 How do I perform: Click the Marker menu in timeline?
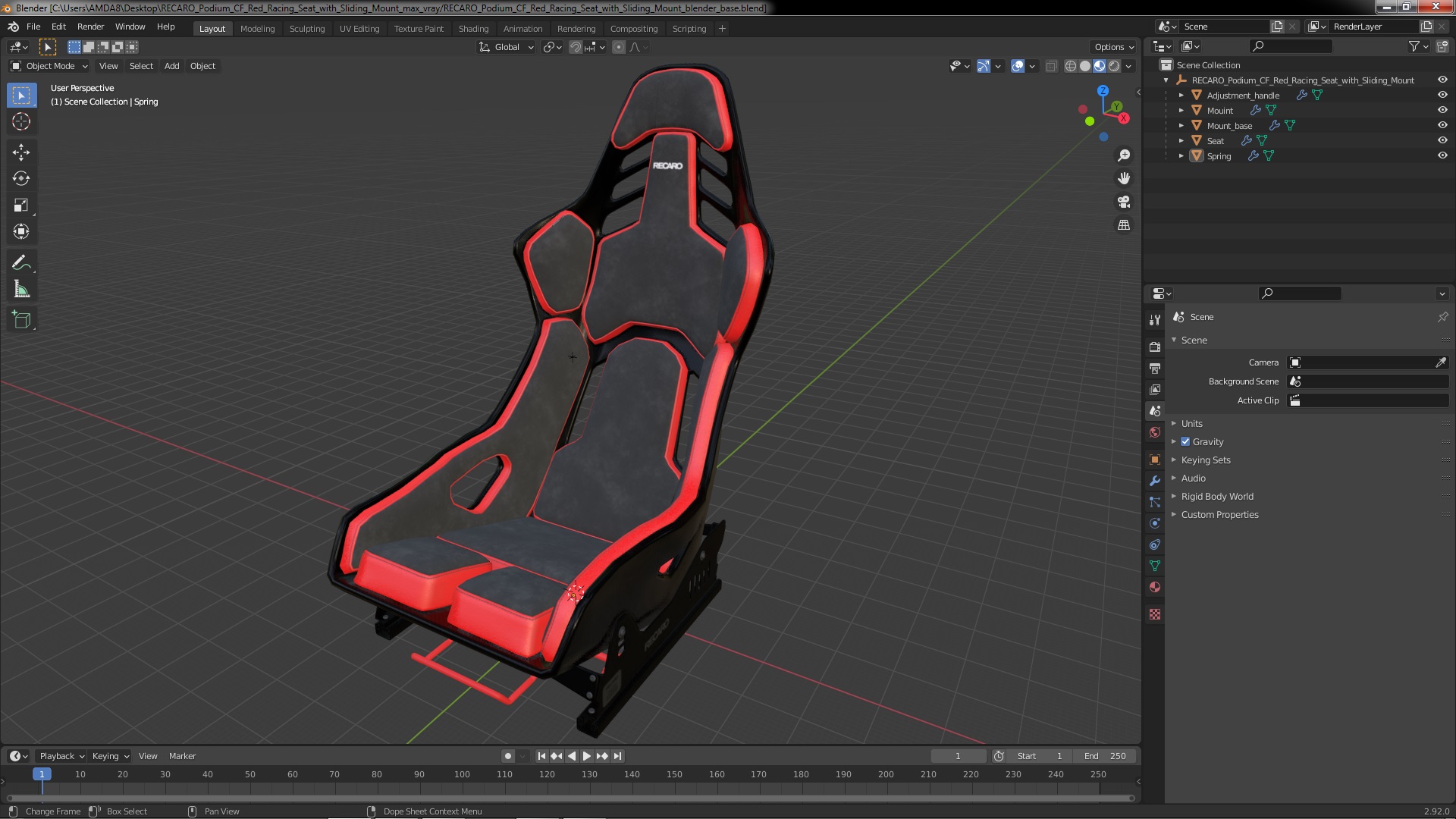(182, 756)
